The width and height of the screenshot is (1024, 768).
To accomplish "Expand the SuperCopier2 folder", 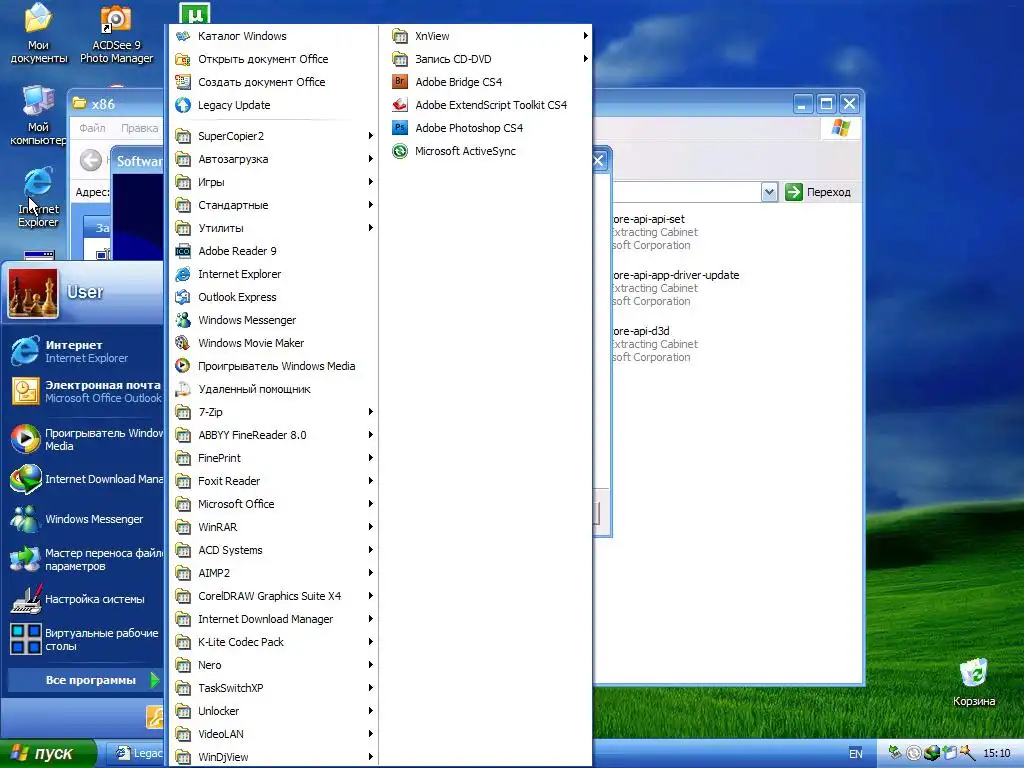I will [x=274, y=136].
